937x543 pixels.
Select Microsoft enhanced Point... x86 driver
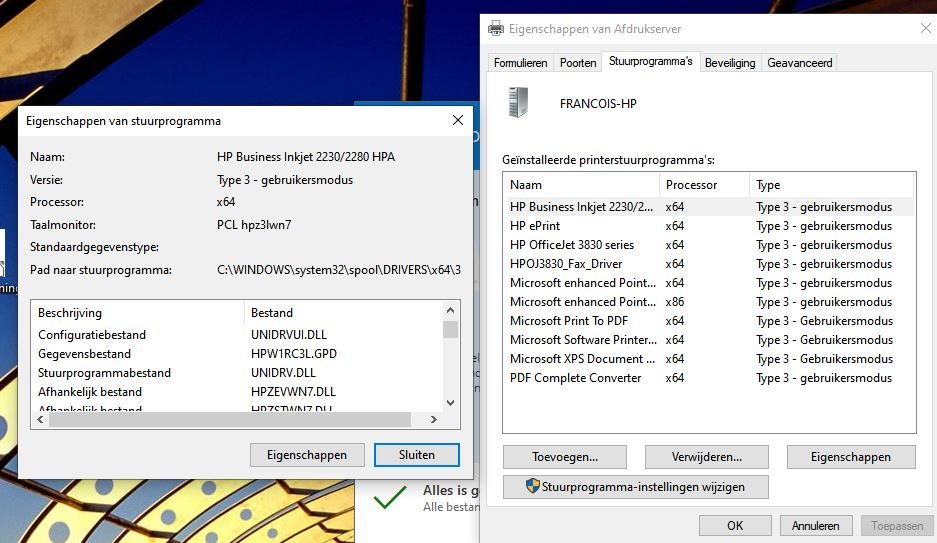(x=709, y=302)
